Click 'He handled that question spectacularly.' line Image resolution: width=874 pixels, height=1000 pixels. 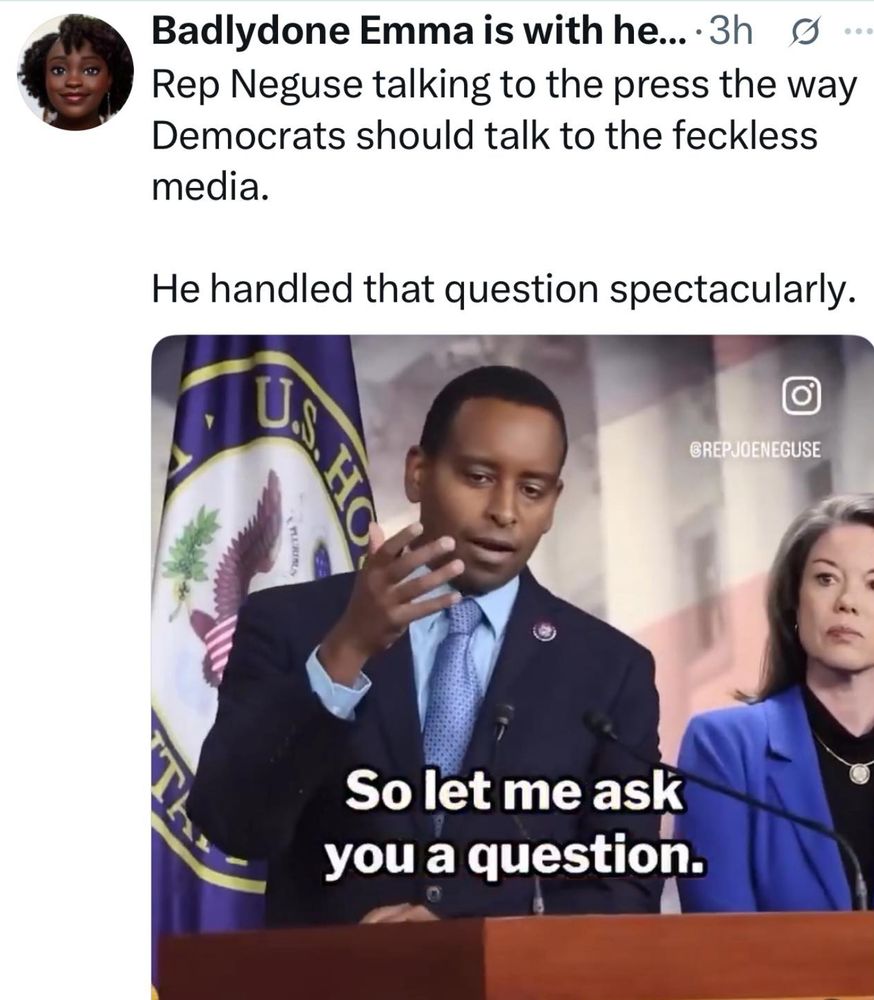click(503, 288)
